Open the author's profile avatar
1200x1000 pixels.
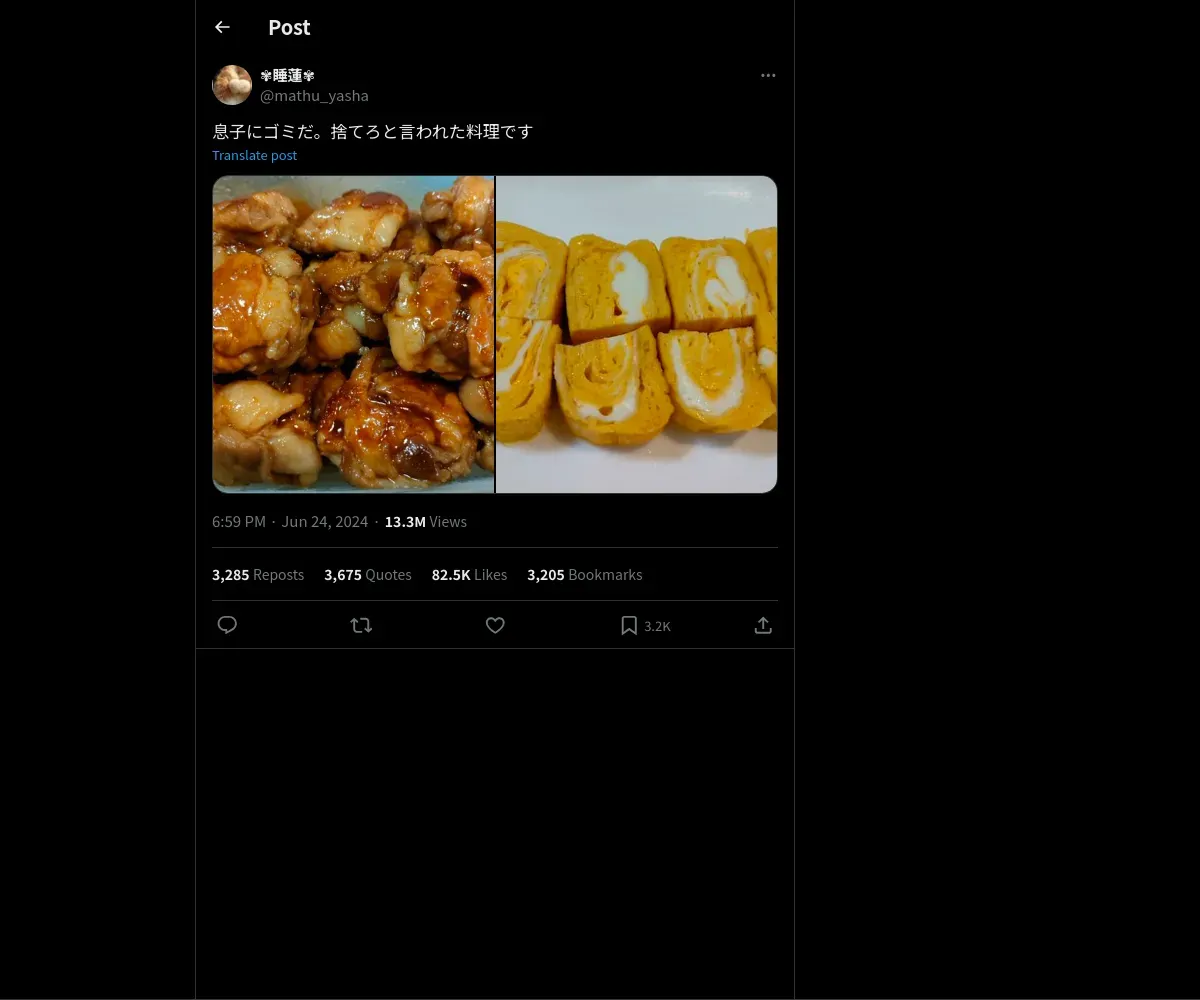(x=232, y=85)
